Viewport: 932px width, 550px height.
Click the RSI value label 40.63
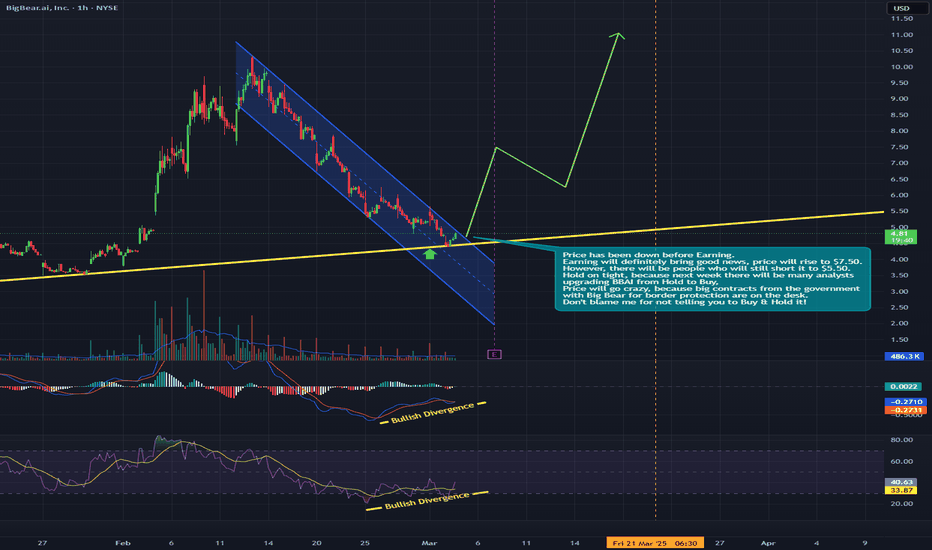coord(901,482)
